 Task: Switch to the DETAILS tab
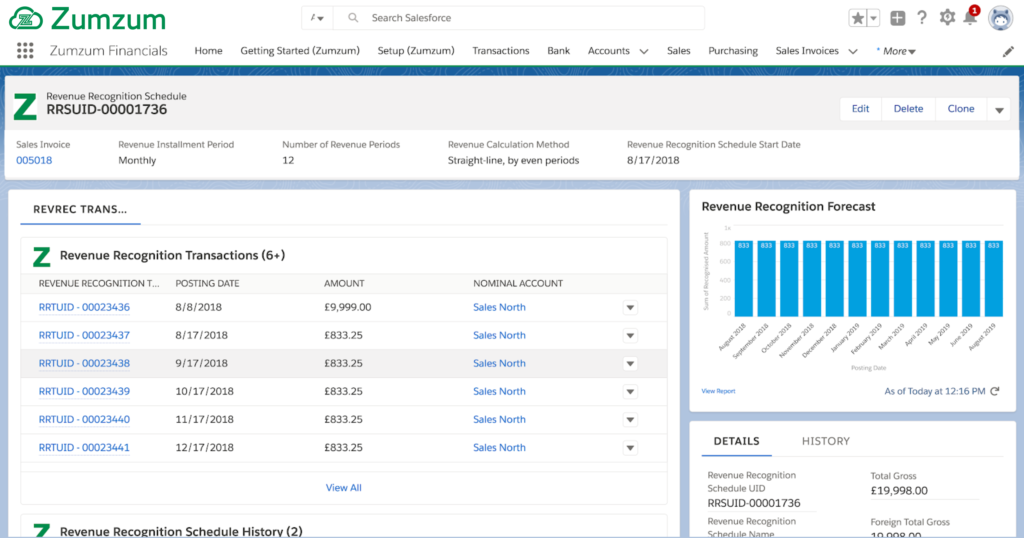point(737,441)
